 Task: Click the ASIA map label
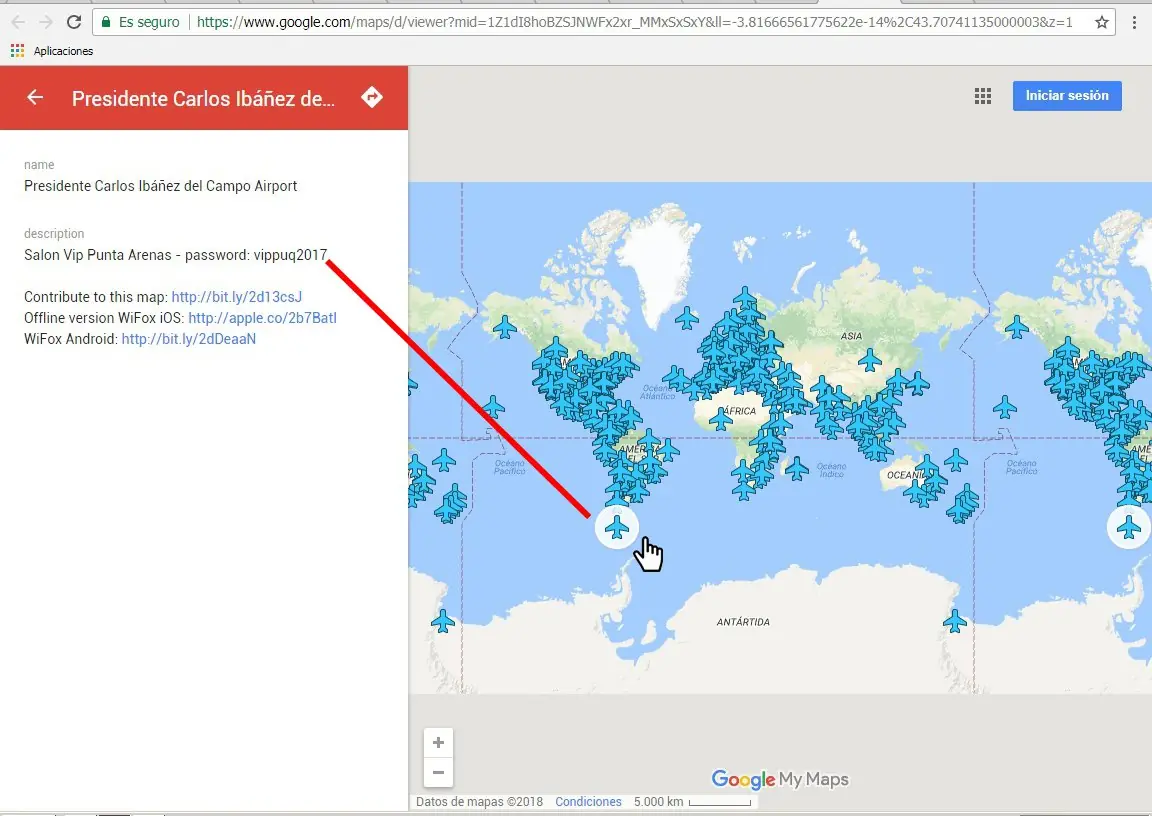tap(851, 336)
